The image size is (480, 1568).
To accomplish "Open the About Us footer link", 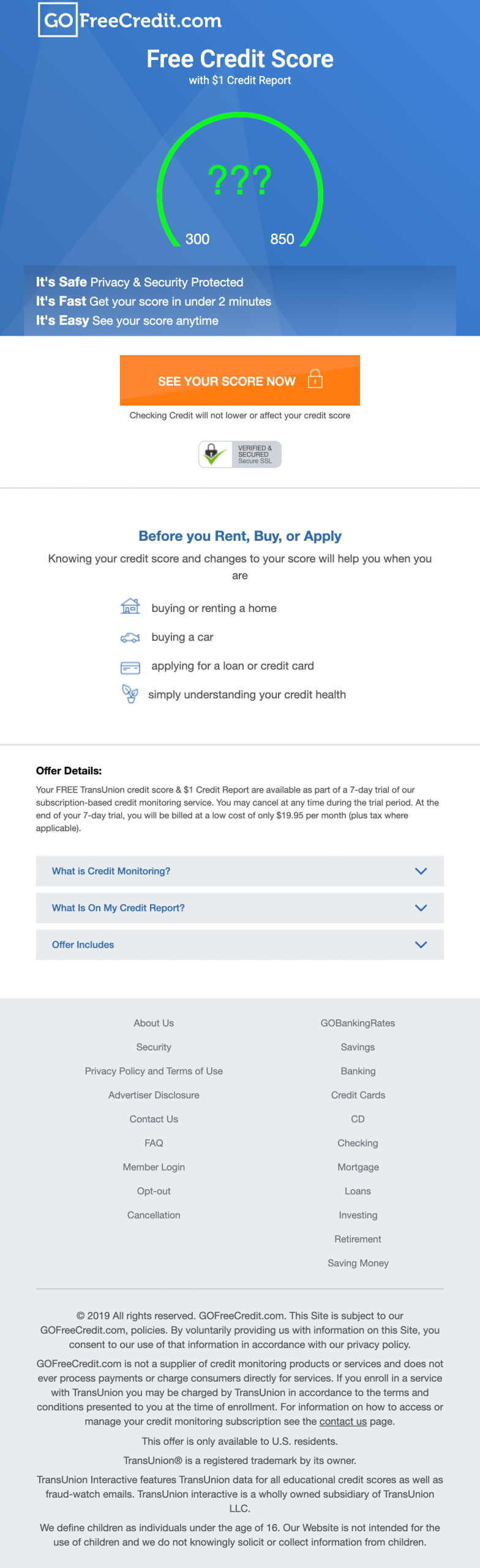I will coord(154,1023).
